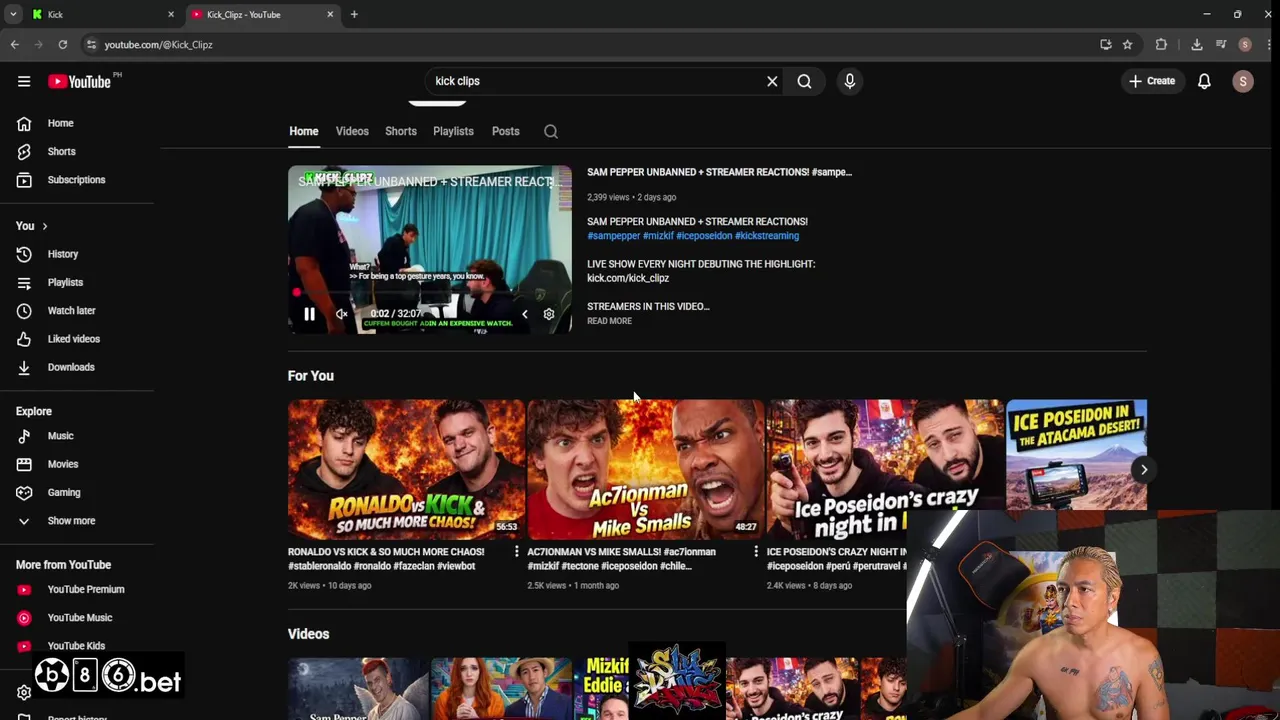This screenshot has width=1280, height=720.
Task: Open Subscriptions in the sidebar
Action: (x=78, y=180)
